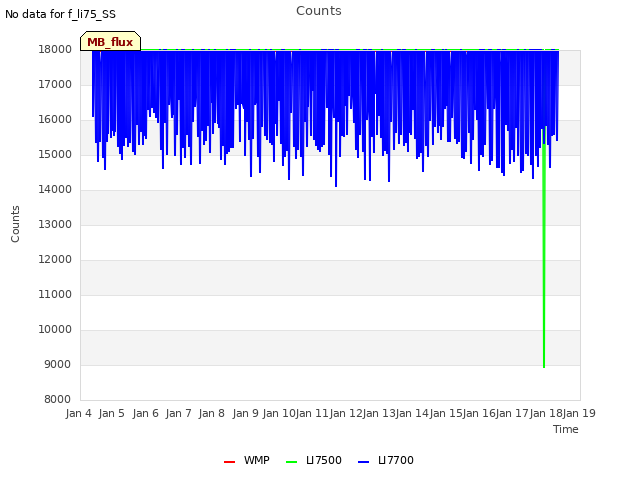Toggle the WMP legend entry

click(247, 460)
